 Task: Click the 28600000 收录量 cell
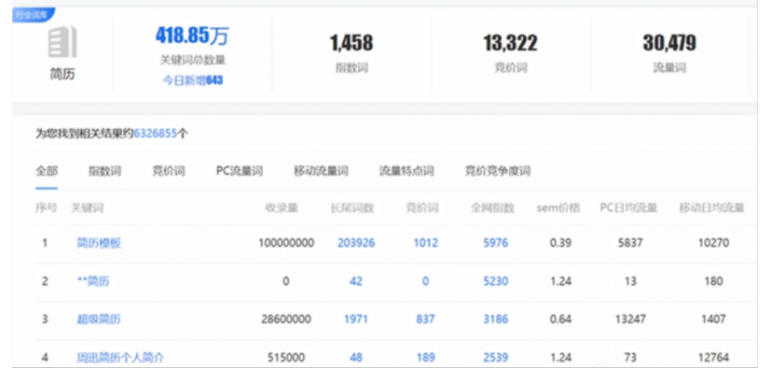(x=286, y=320)
